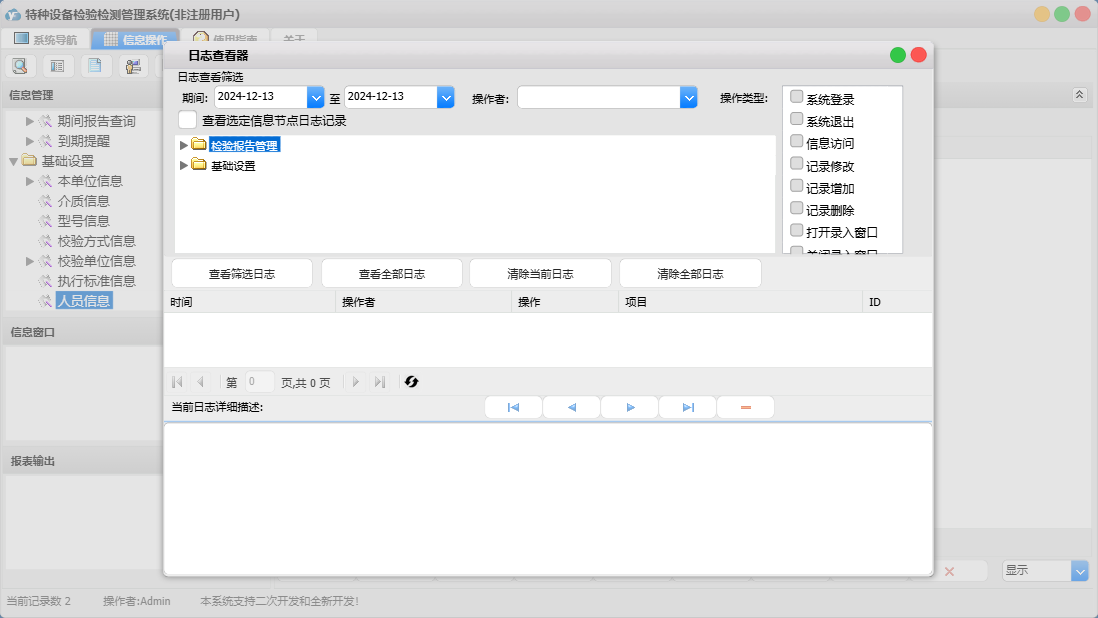
Task: Click the refresh icon in the pagination bar
Action: click(411, 382)
